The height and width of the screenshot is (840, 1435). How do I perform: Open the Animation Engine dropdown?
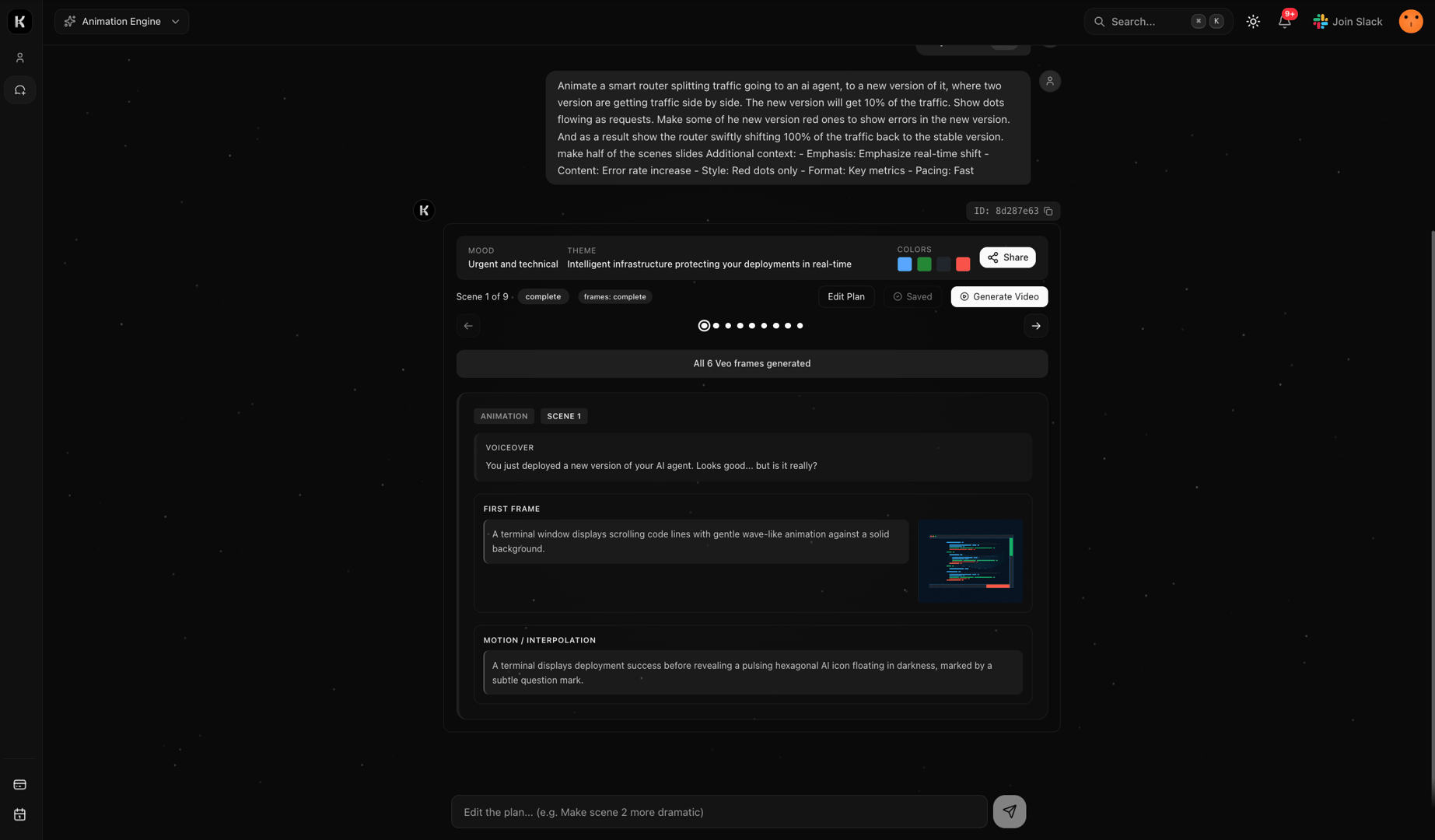click(121, 21)
